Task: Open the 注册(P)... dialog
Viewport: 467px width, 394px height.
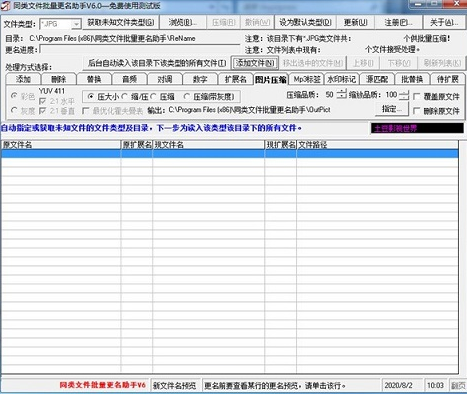Action: point(398,22)
